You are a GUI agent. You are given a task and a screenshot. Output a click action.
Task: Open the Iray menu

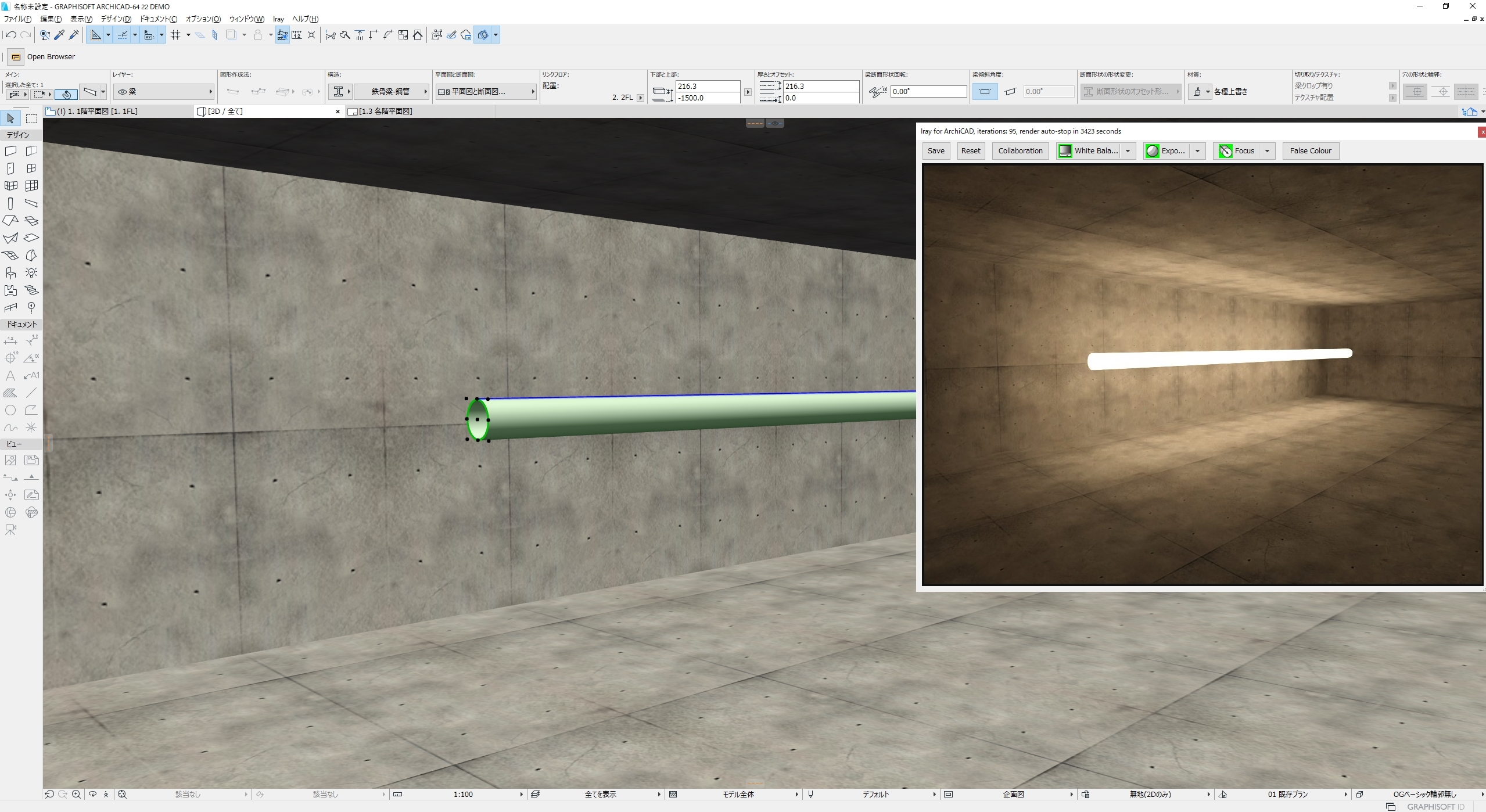pos(278,19)
